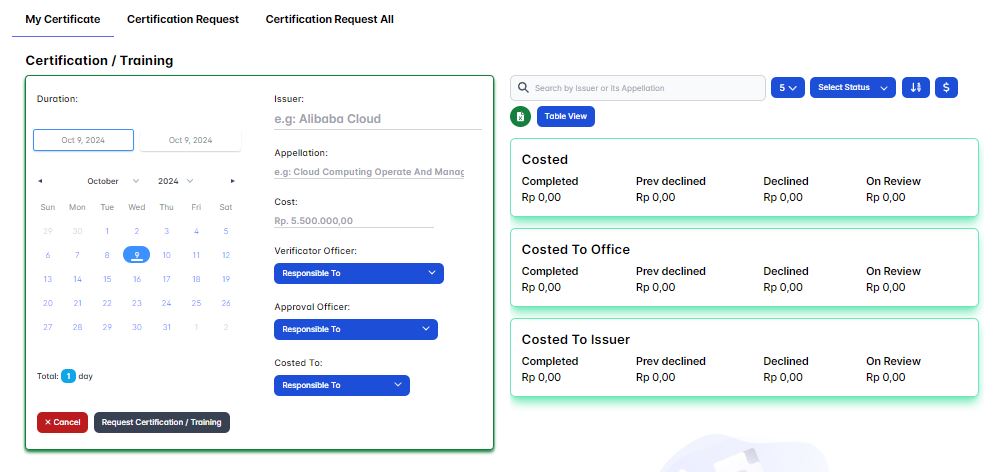Open the Costed To dropdown
Screen dimensions: 1003x472
click(341, 385)
